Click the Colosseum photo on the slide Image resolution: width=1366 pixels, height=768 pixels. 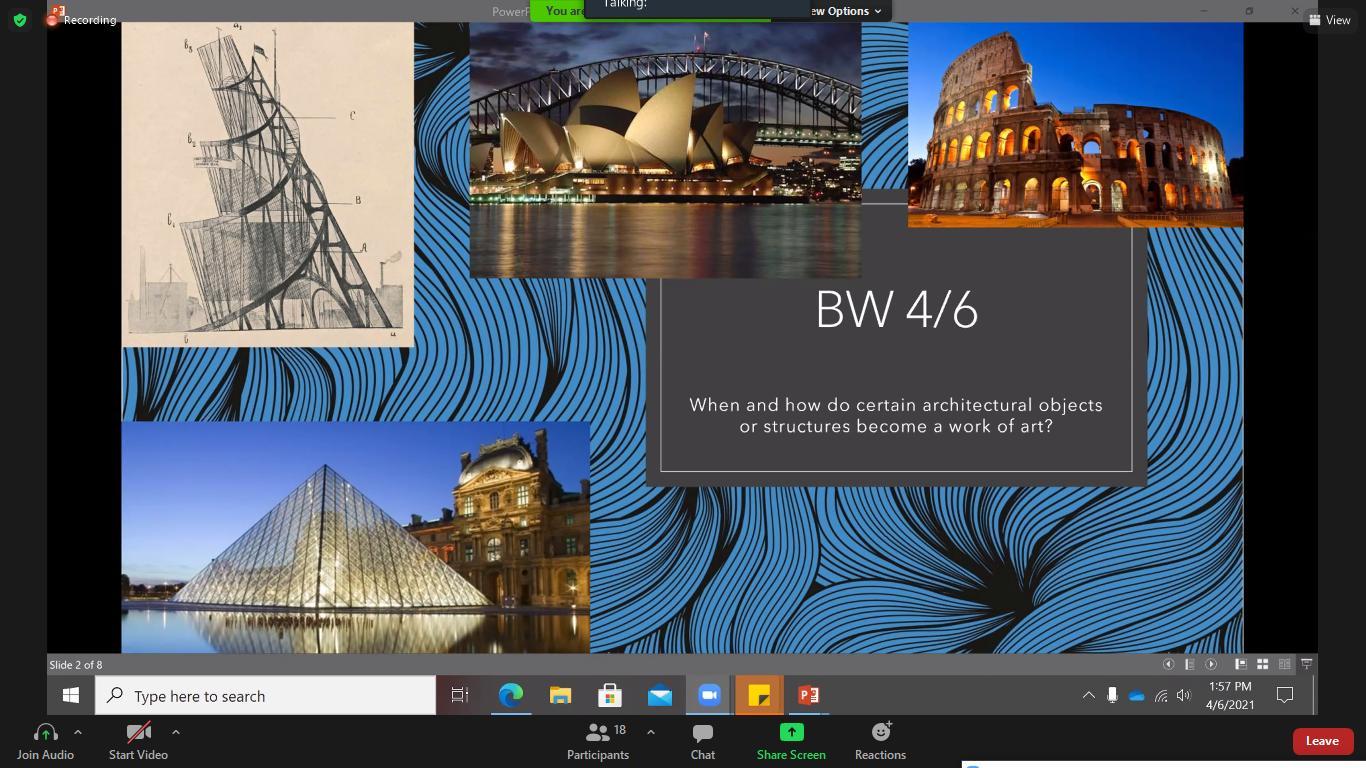click(1075, 125)
